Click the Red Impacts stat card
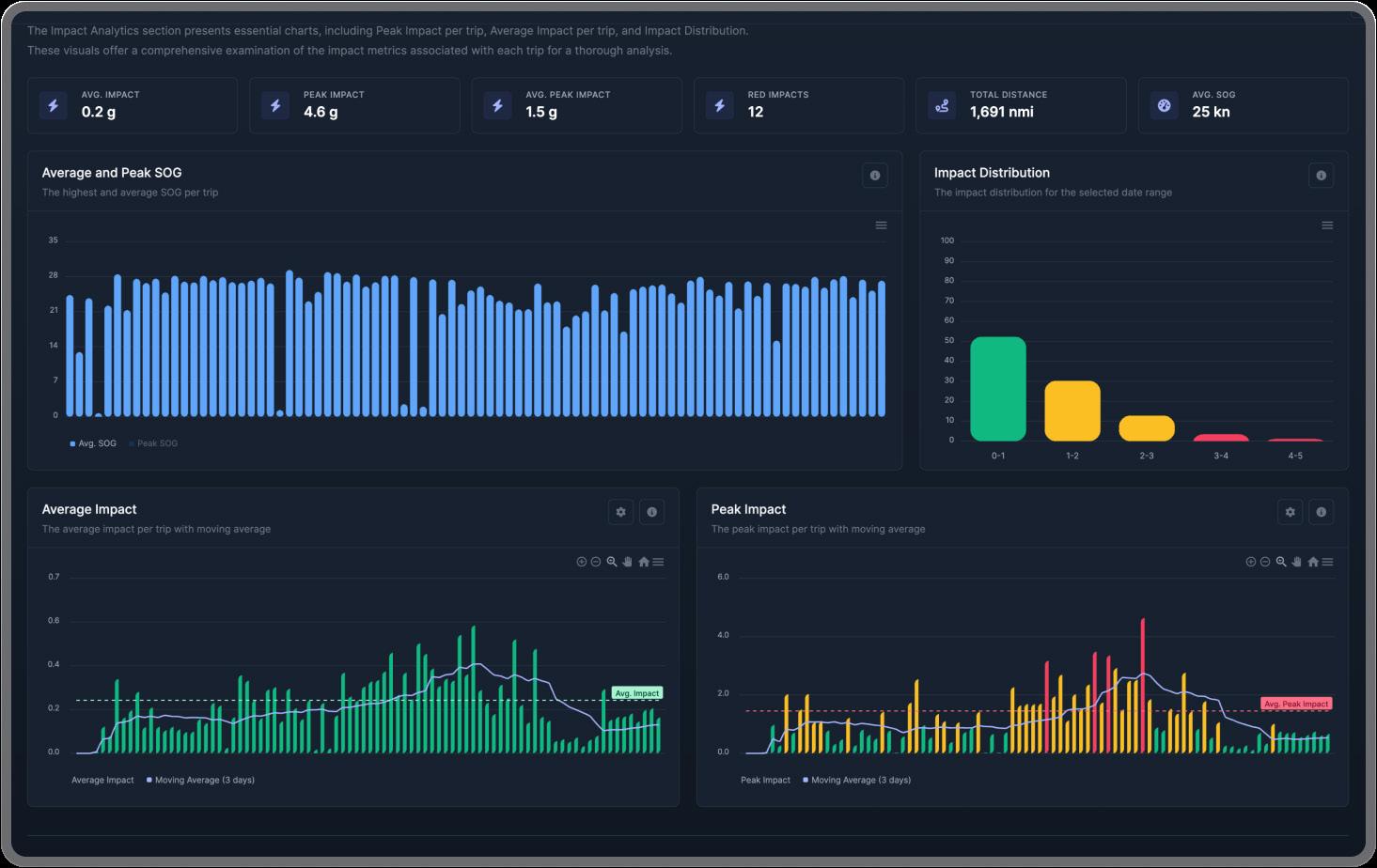This screenshot has height=868, width=1377. (799, 105)
